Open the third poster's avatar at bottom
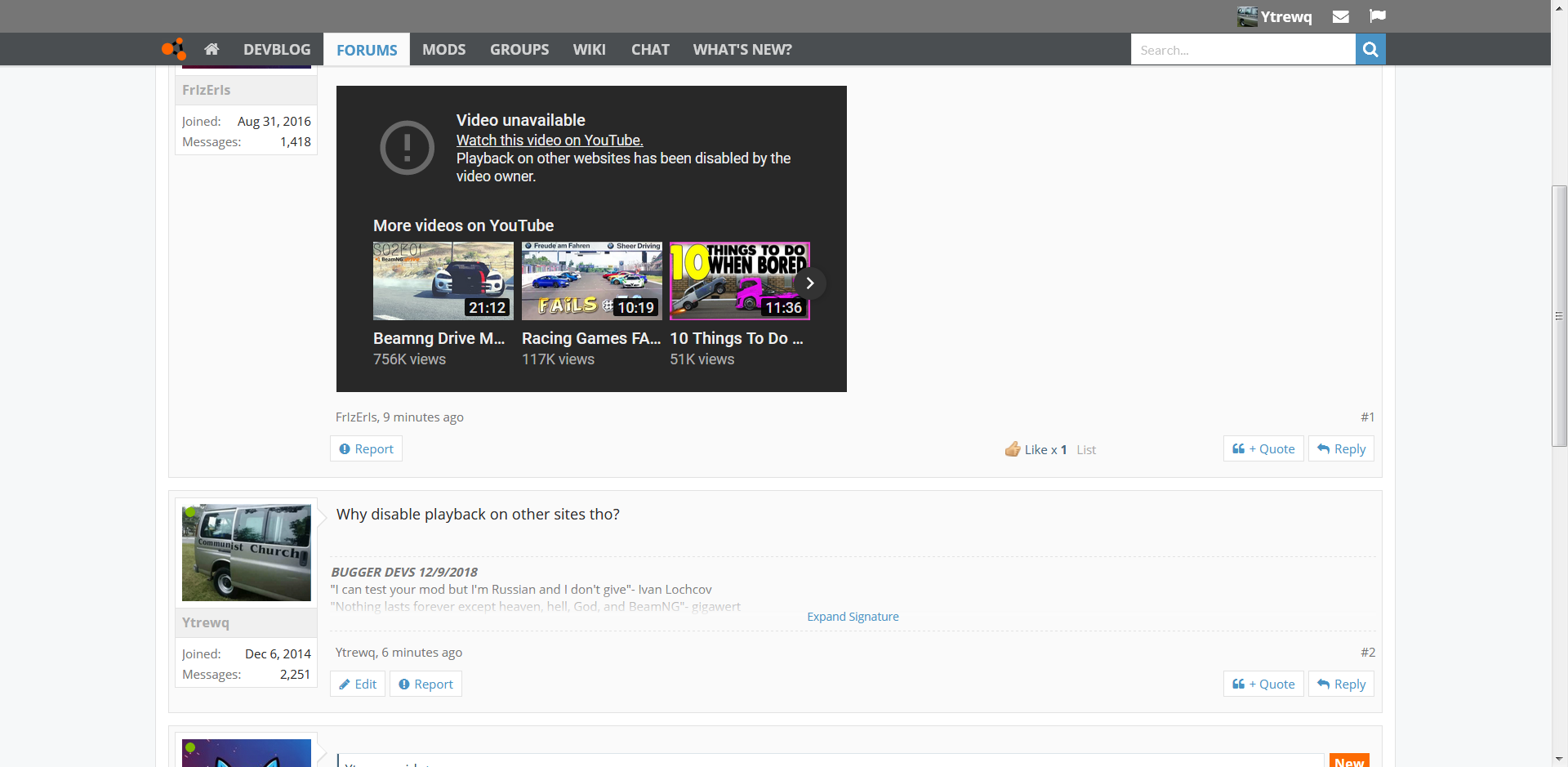This screenshot has height=767, width=1568. pyautogui.click(x=247, y=753)
